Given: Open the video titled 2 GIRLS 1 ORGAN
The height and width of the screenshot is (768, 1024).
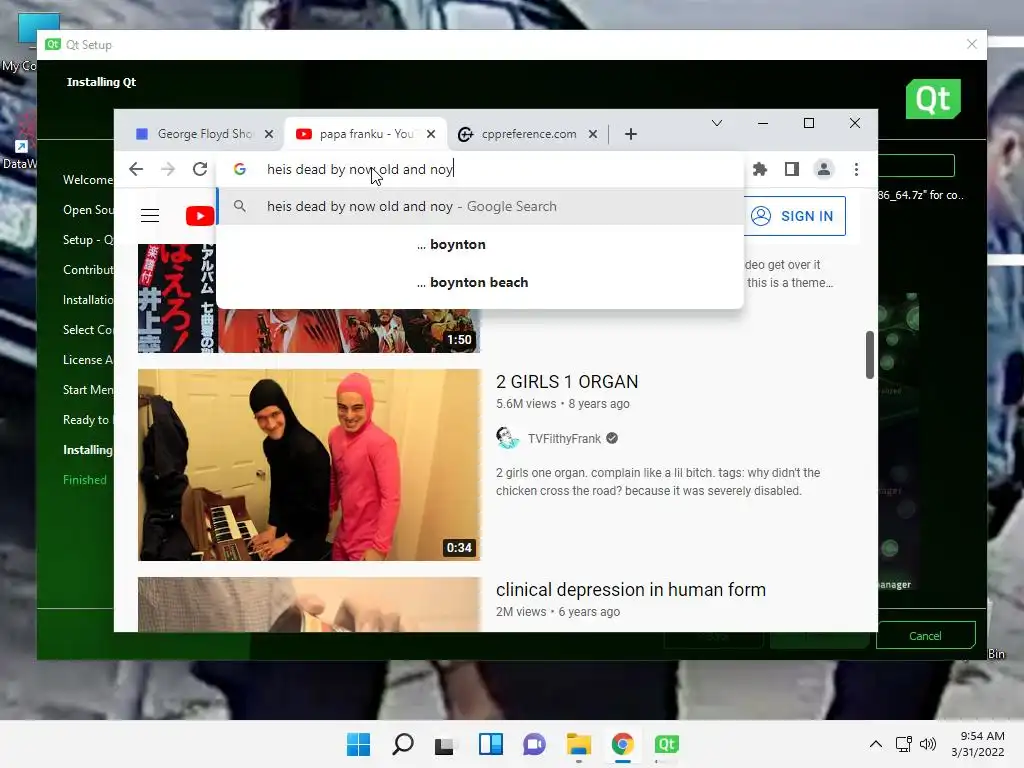Looking at the screenshot, I should coord(567,382).
